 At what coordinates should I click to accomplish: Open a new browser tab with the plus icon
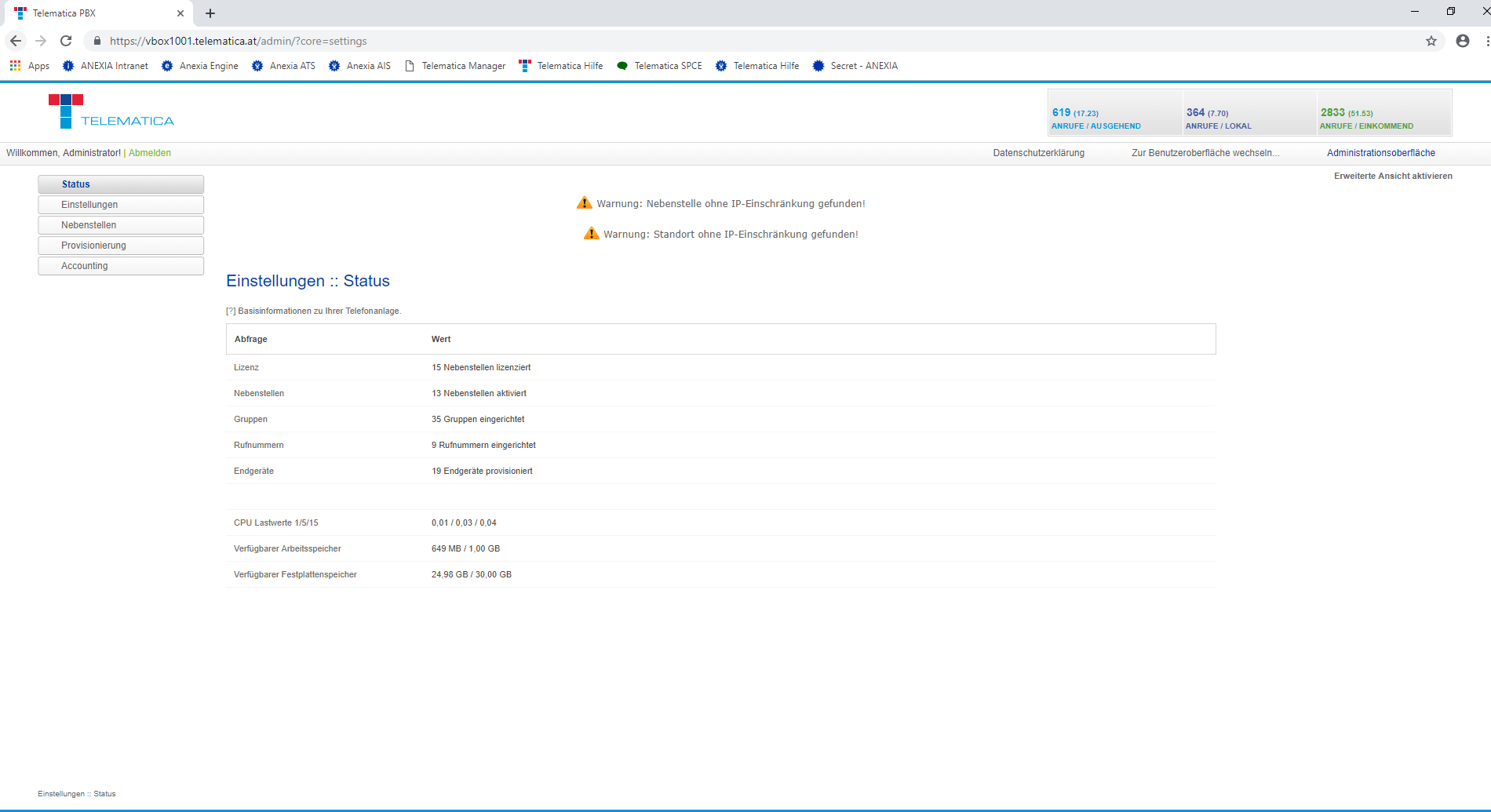210,13
